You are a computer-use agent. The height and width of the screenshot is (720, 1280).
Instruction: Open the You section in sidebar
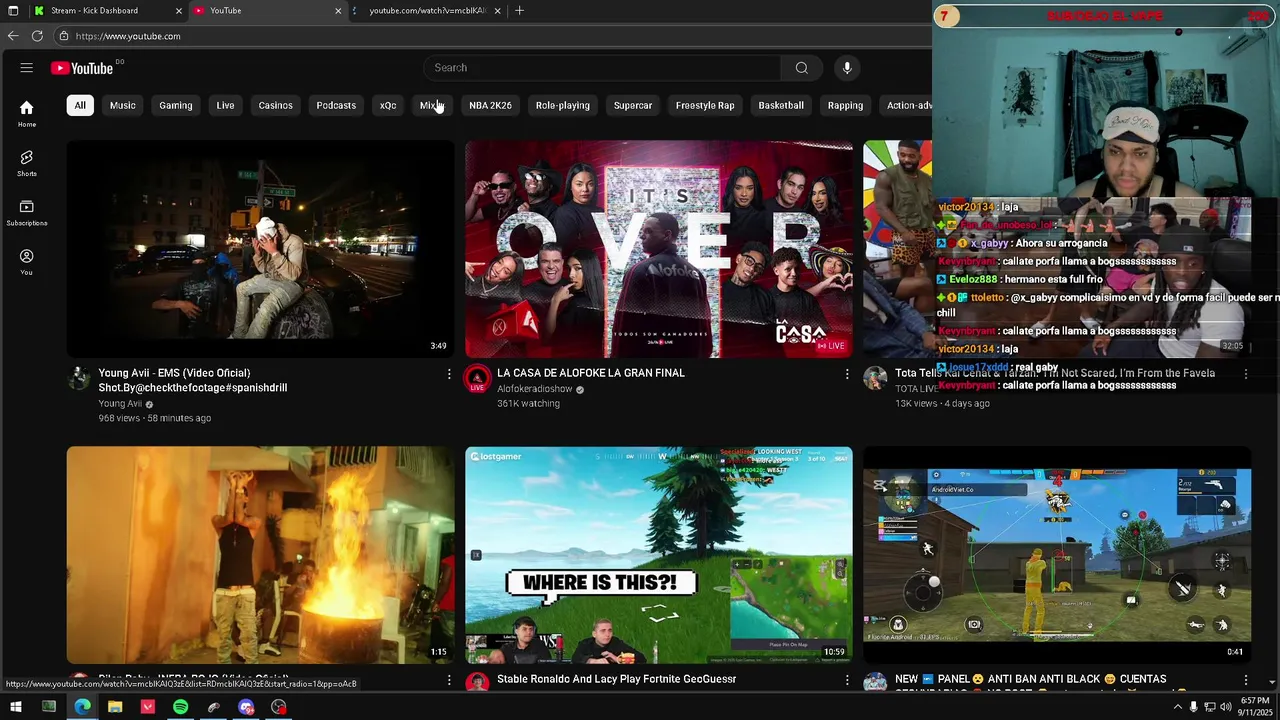click(27, 262)
